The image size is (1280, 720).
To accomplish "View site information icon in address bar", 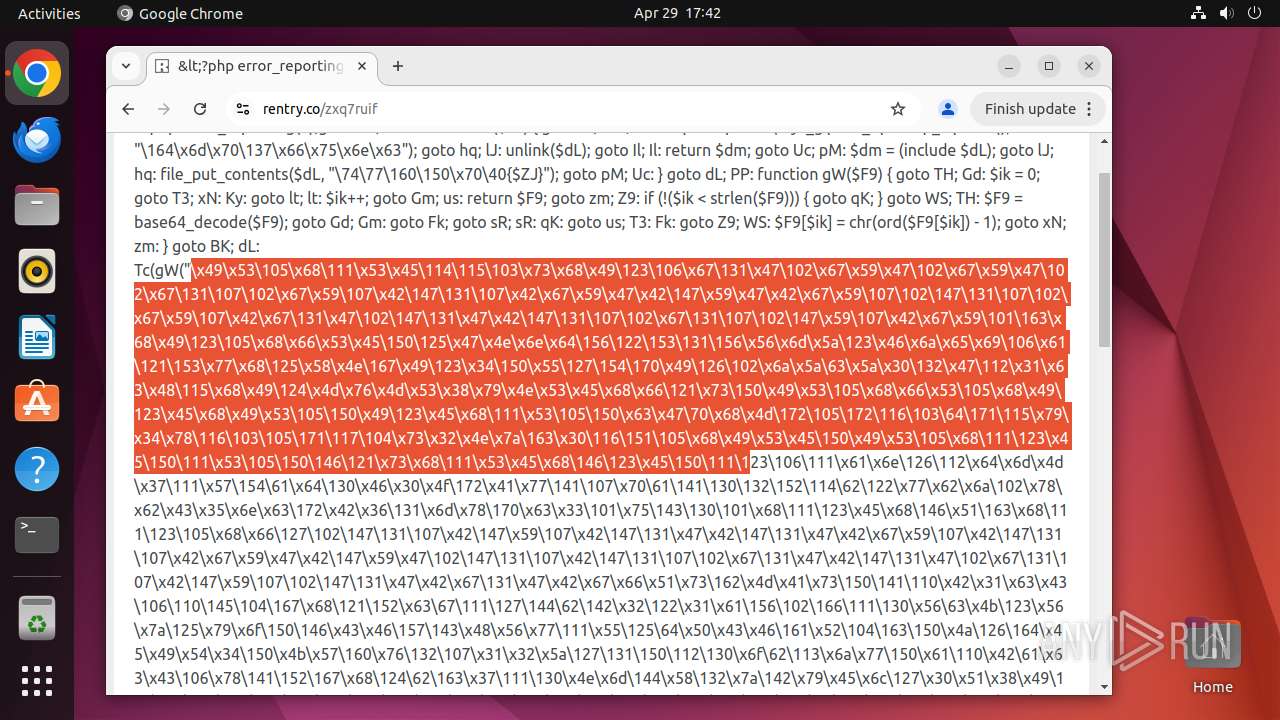I will [243, 109].
